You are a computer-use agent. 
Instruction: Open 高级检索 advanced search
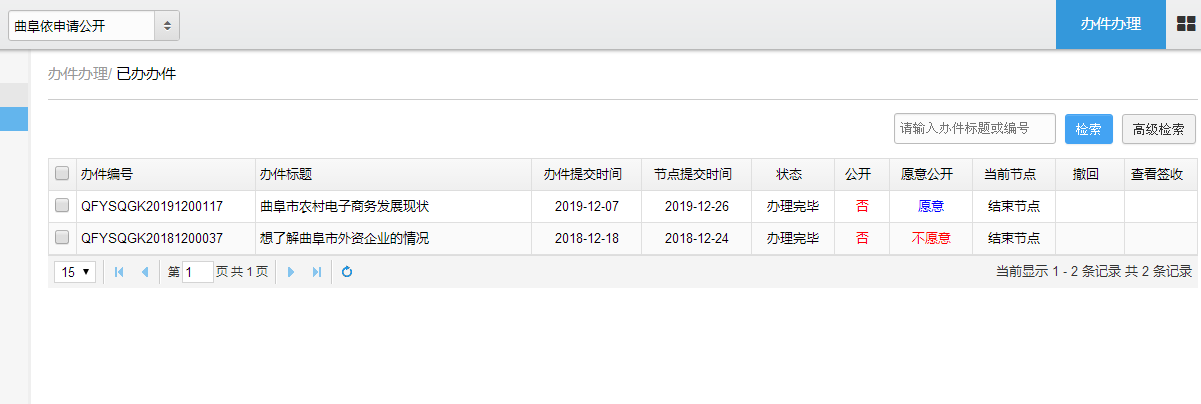[x=1159, y=129]
